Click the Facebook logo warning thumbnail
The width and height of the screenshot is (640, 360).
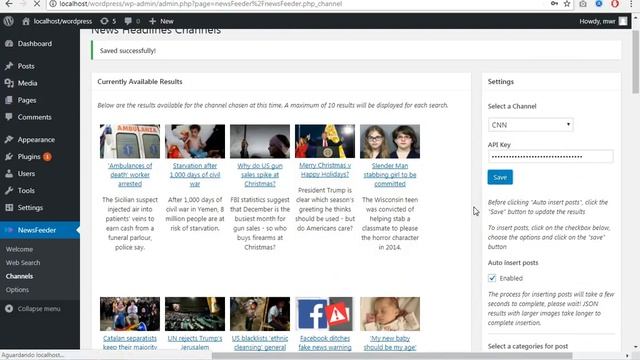pyautogui.click(x=325, y=314)
